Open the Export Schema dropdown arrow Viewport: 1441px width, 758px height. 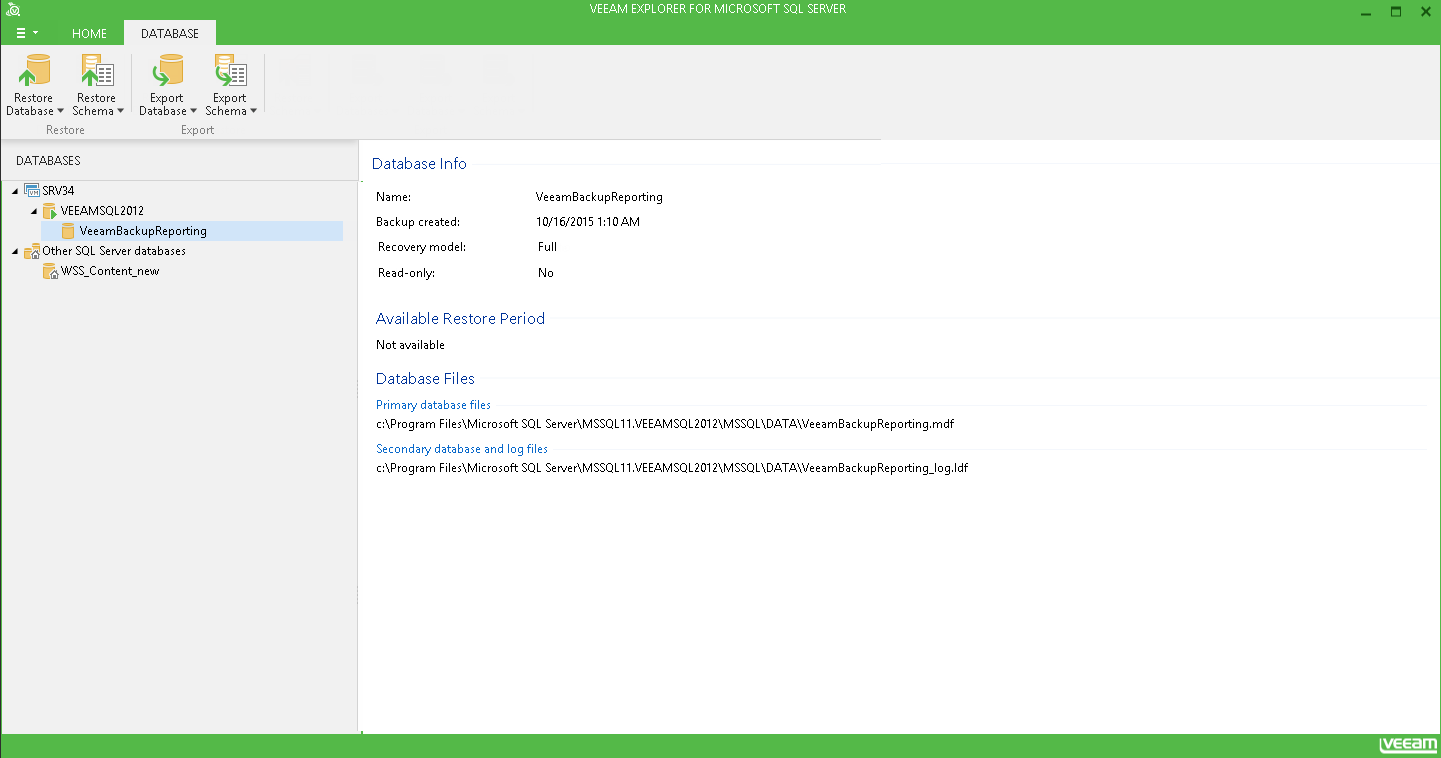[x=253, y=111]
